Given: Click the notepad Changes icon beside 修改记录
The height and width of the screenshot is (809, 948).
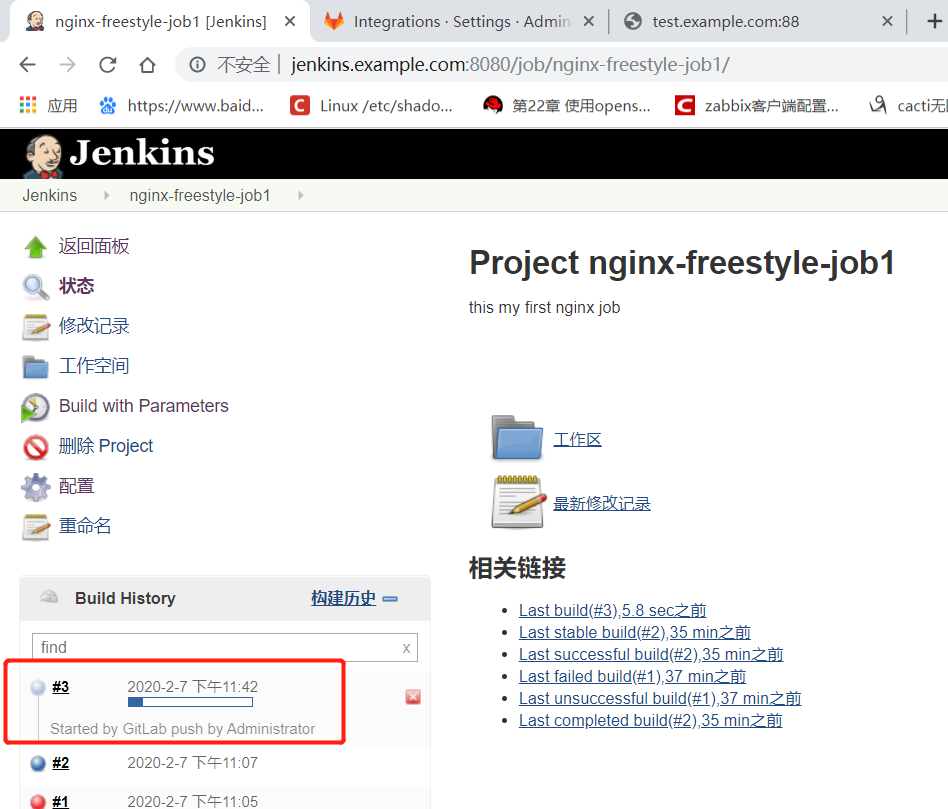Looking at the screenshot, I should coord(36,327).
